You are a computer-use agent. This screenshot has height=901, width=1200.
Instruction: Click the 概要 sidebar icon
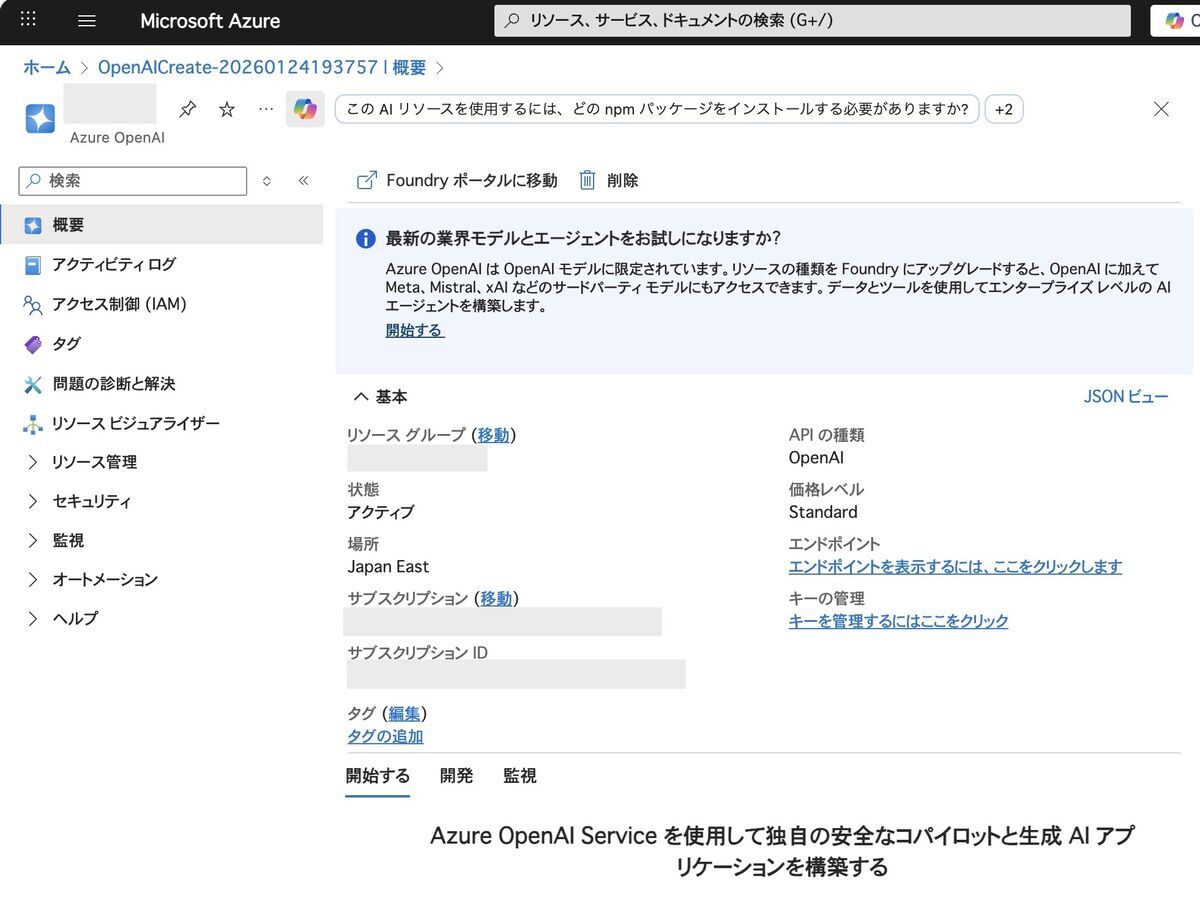(x=33, y=226)
